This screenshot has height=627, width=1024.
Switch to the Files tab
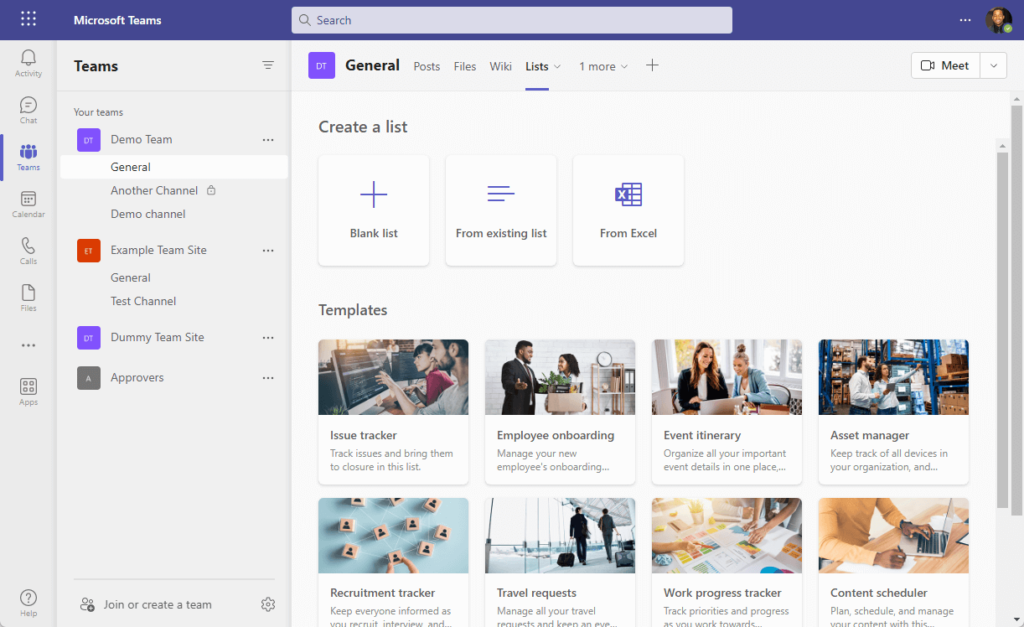(x=465, y=67)
